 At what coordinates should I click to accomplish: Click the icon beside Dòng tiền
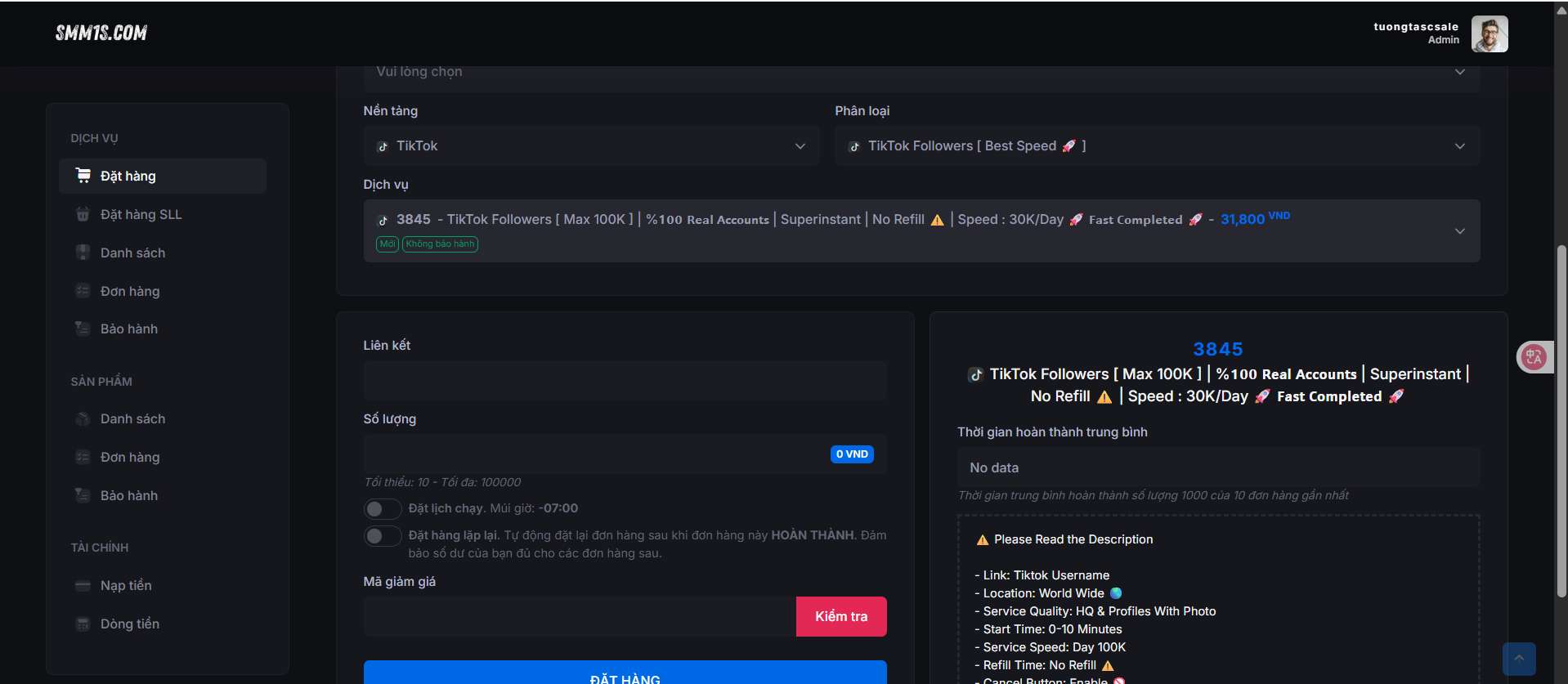(x=83, y=624)
